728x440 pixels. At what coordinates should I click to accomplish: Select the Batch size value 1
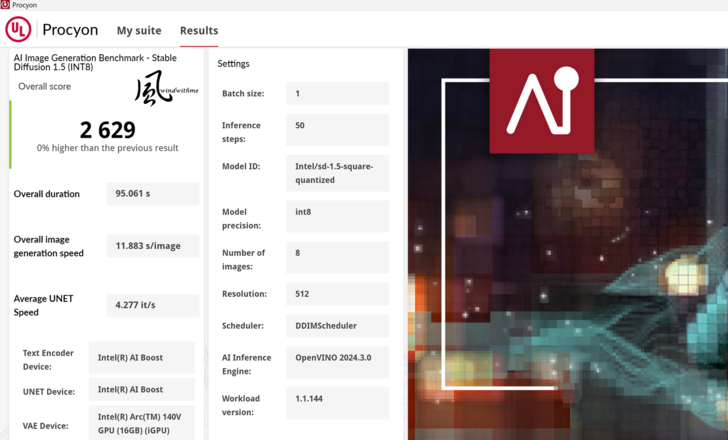[338, 93]
